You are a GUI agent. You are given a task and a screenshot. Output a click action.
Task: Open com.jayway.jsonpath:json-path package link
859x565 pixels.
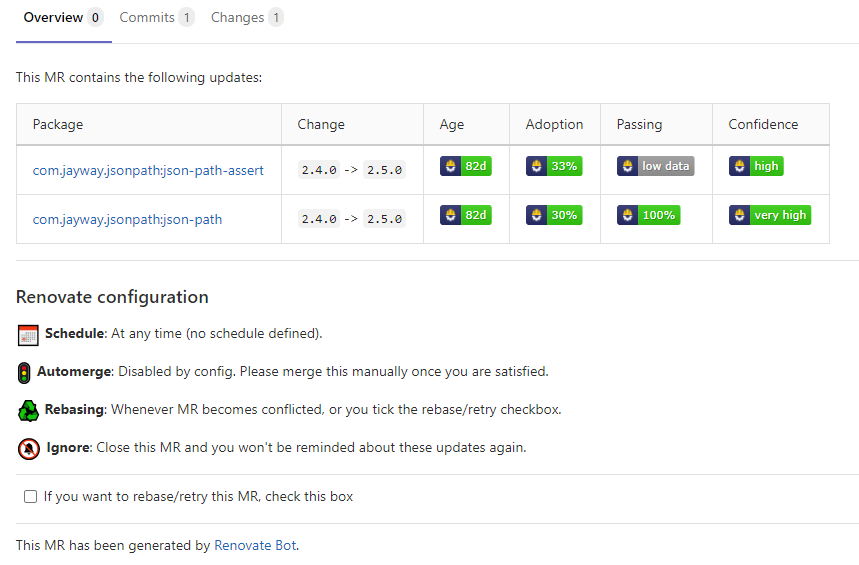(x=127, y=219)
